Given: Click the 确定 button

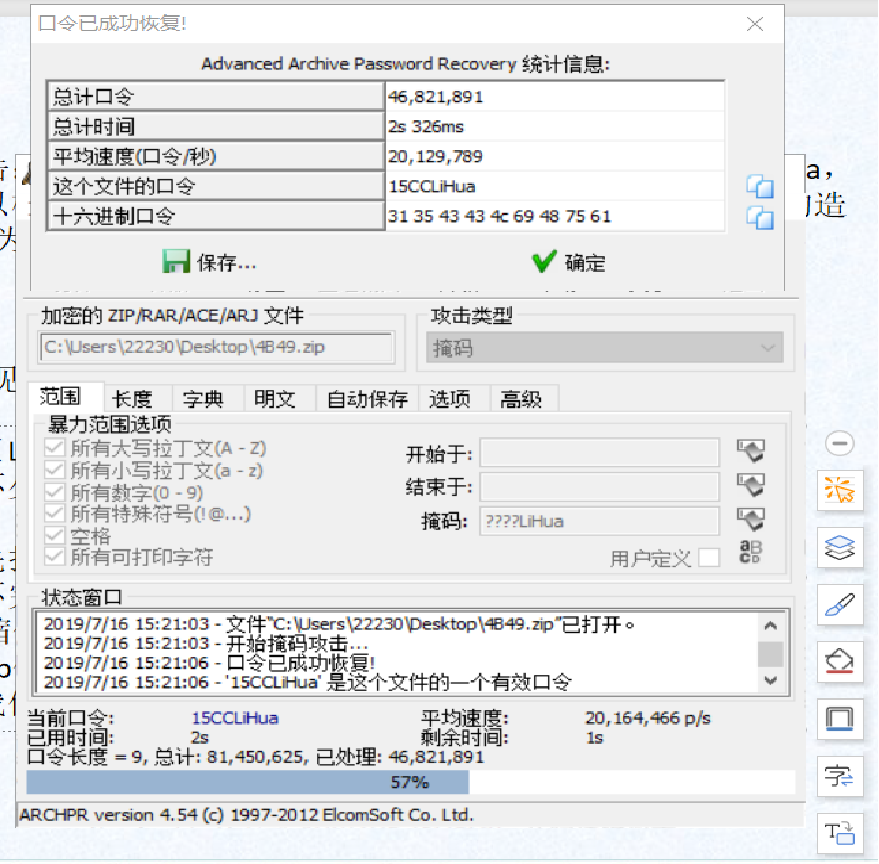Looking at the screenshot, I should [x=569, y=262].
